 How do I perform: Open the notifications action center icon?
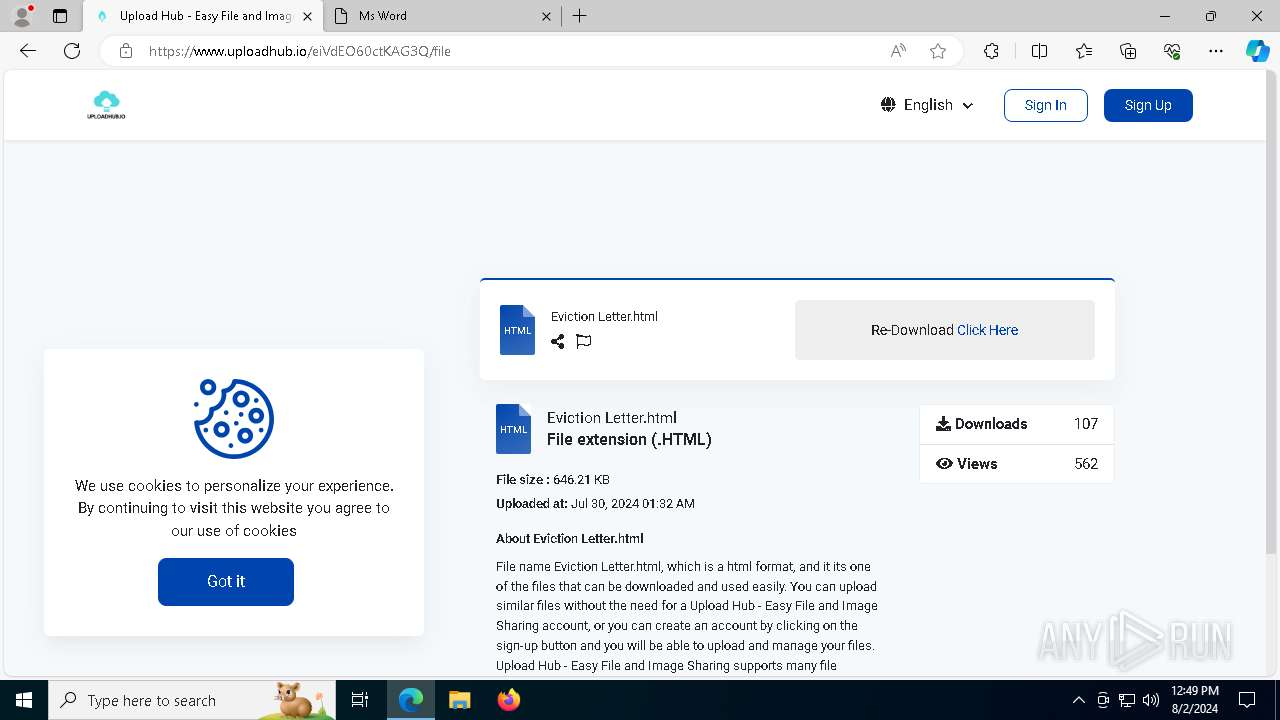pyautogui.click(x=1247, y=700)
